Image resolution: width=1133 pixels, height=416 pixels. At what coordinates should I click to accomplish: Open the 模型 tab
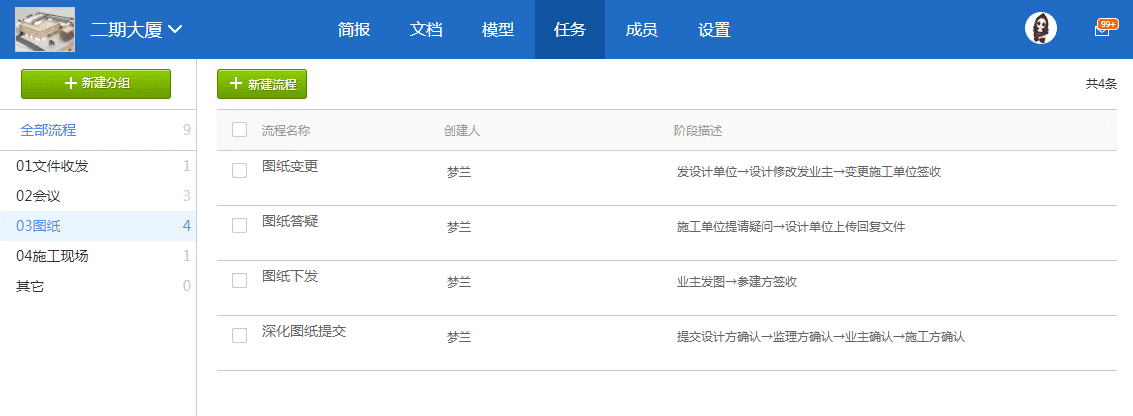(x=498, y=30)
